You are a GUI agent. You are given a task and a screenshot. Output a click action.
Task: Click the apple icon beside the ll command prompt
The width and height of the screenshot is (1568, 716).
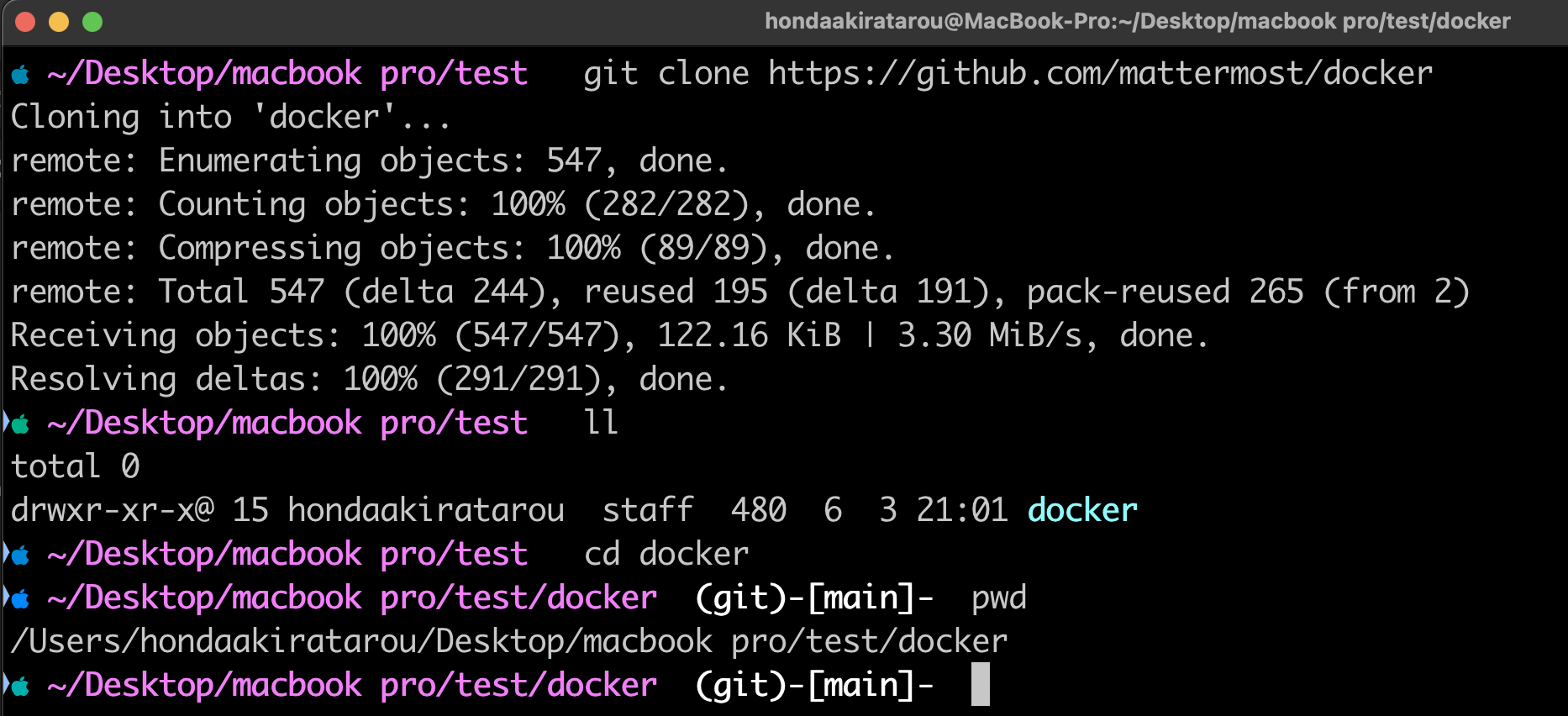click(20, 424)
